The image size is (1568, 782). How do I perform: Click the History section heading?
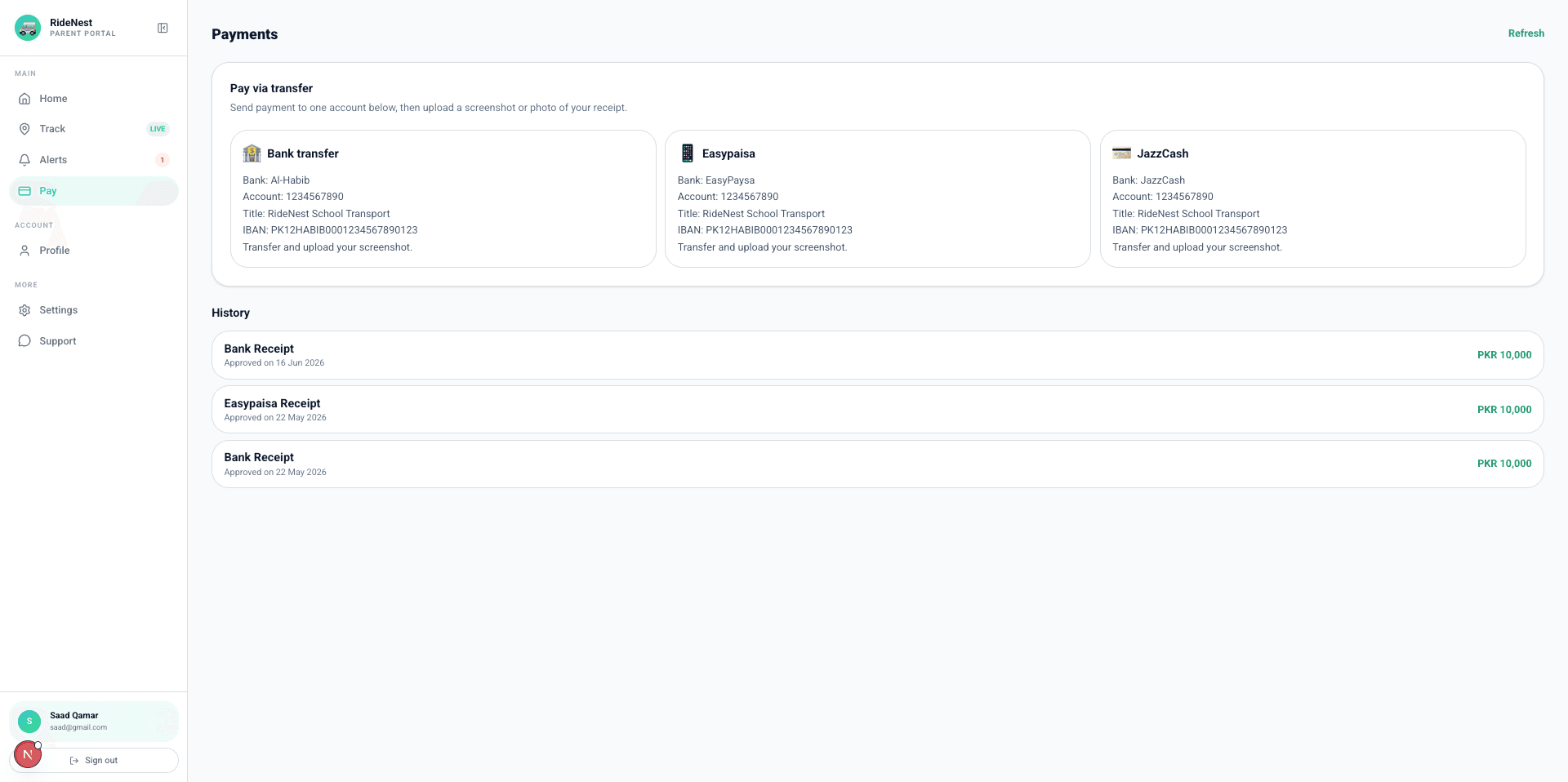coord(230,313)
